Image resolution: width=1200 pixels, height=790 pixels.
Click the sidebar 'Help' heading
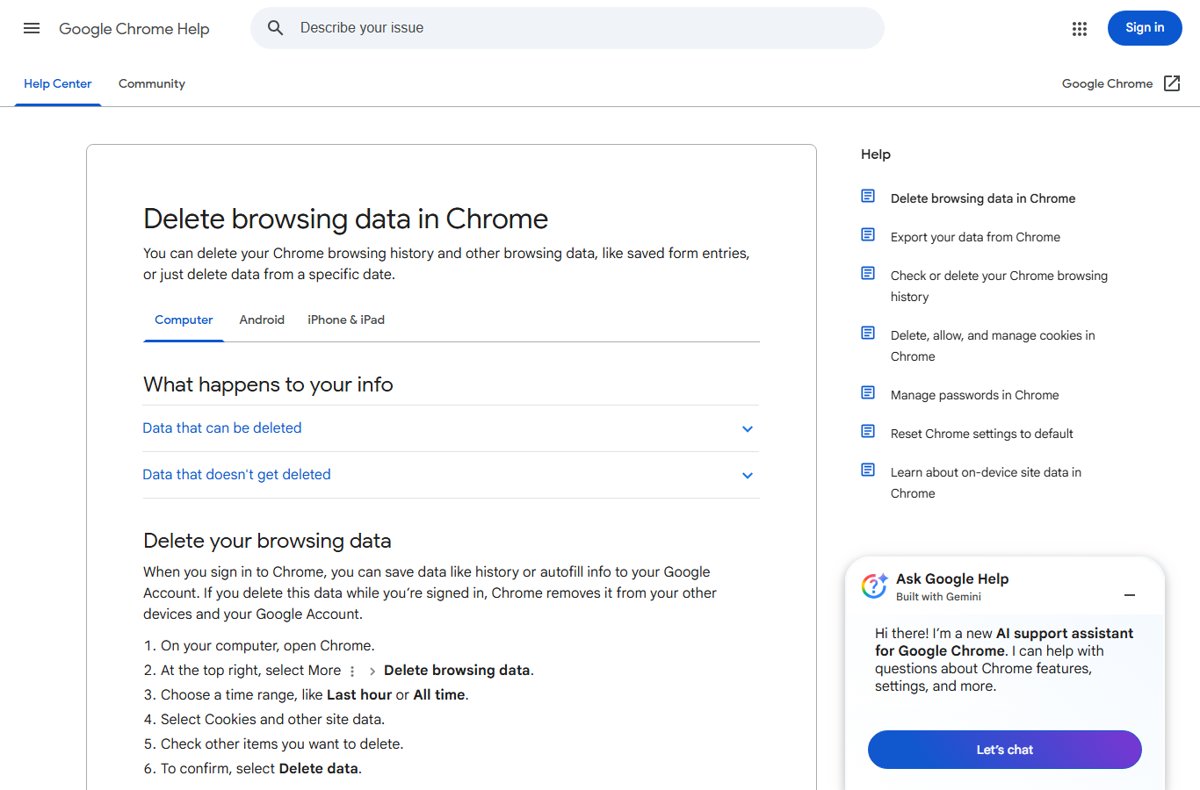point(875,154)
